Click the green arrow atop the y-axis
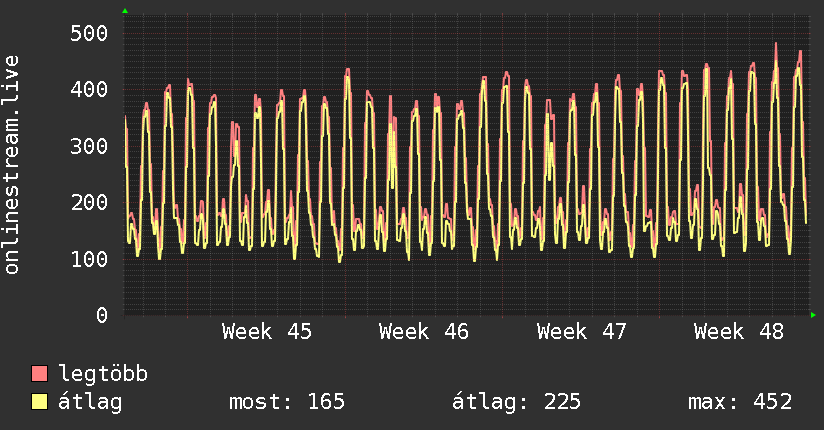Screen dimensions: 824x430 (125, 11)
